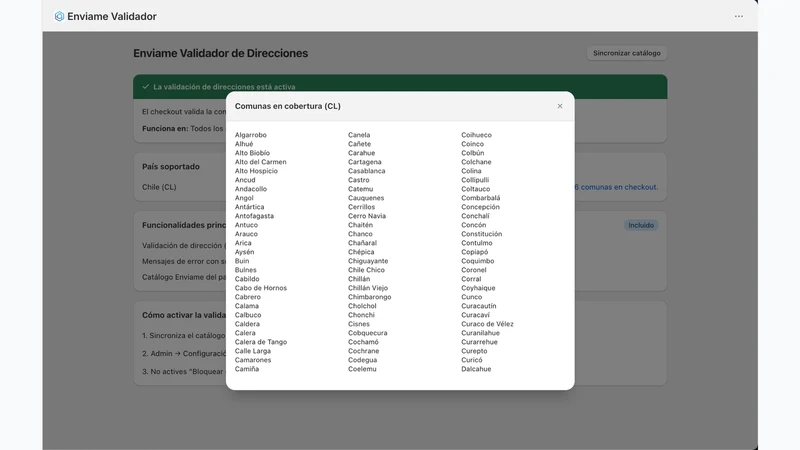Image resolution: width=800 pixels, height=450 pixels.
Task: Select Alto del Carmen entry
Action: pyautogui.click(x=260, y=162)
